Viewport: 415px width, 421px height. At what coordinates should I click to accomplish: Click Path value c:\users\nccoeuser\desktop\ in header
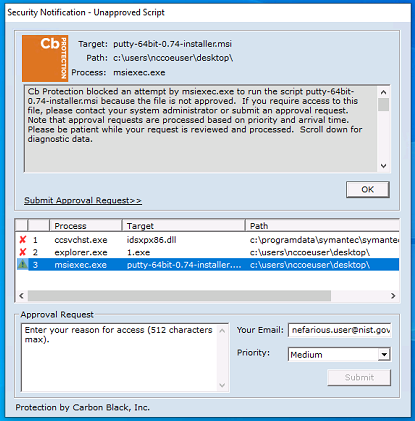click(x=173, y=58)
